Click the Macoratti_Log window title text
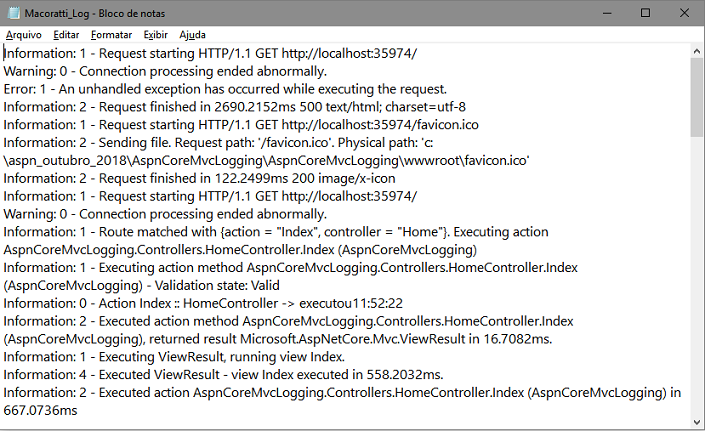This screenshot has width=705, height=431. (95, 13)
